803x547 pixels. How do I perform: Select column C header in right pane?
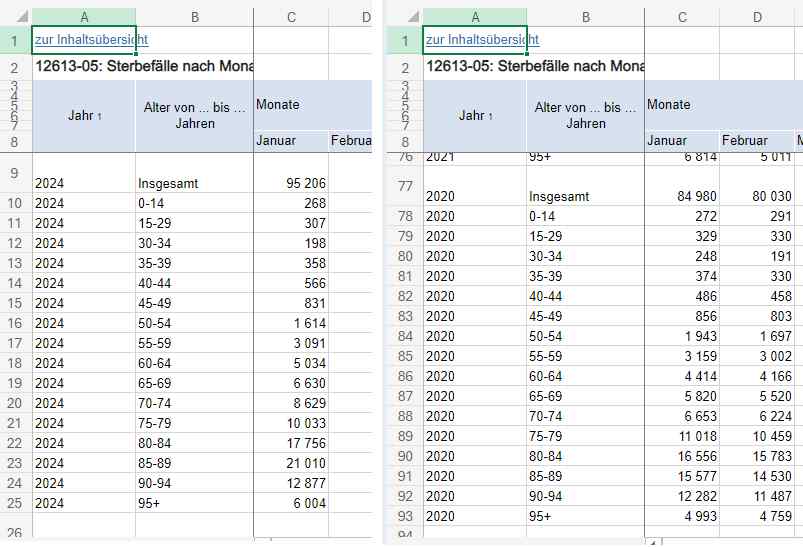pos(682,16)
